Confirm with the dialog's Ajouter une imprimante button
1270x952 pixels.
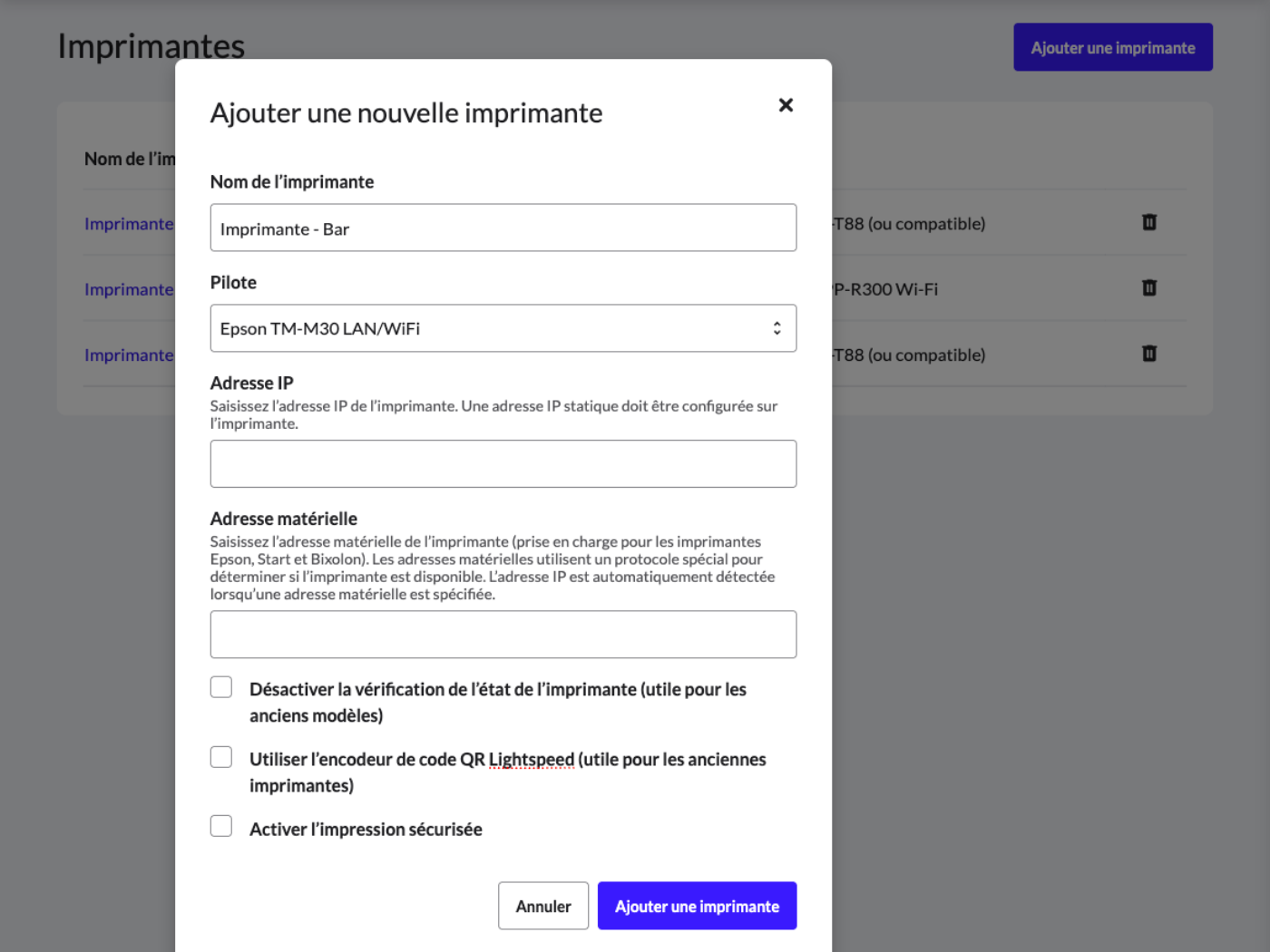pyautogui.click(x=697, y=906)
